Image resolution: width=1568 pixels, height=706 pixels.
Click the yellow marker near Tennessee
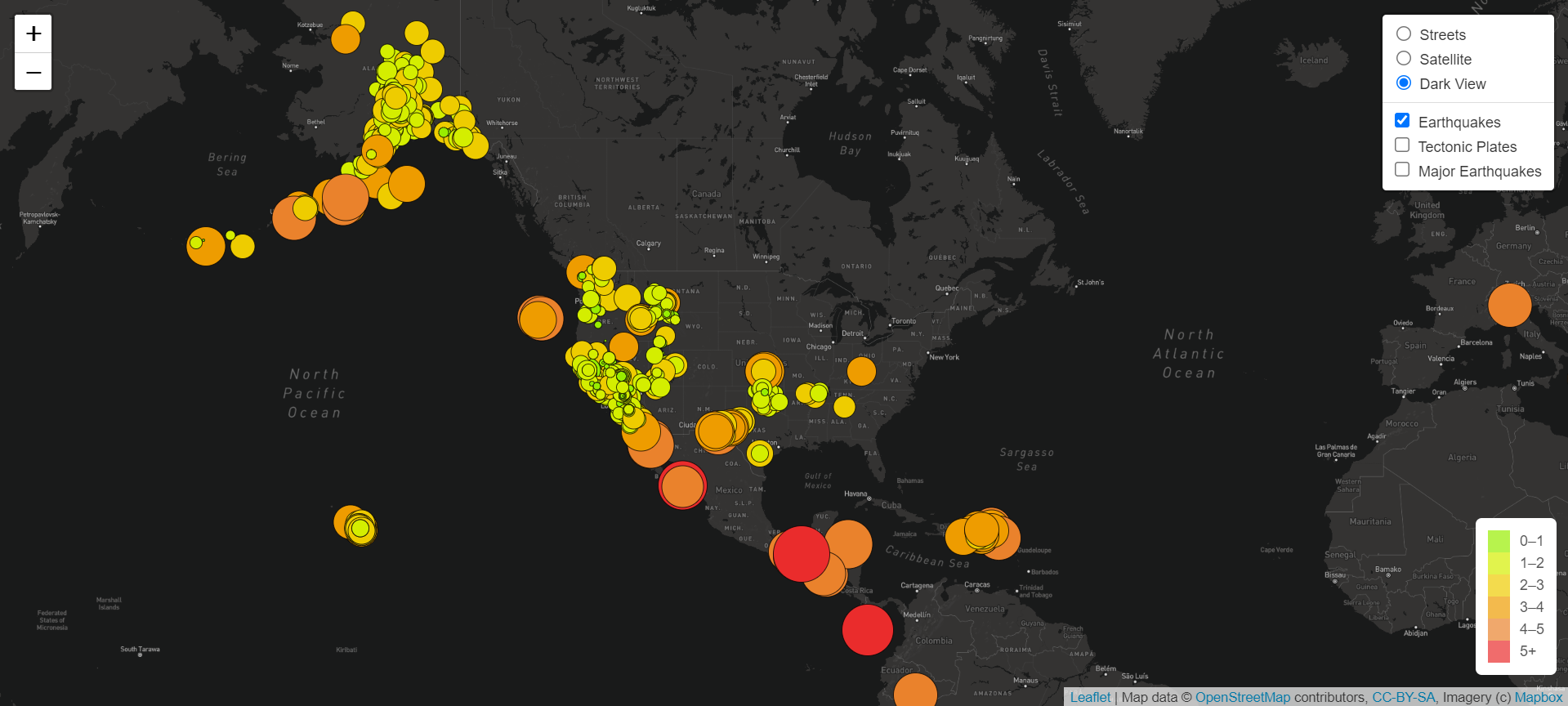pyautogui.click(x=844, y=406)
